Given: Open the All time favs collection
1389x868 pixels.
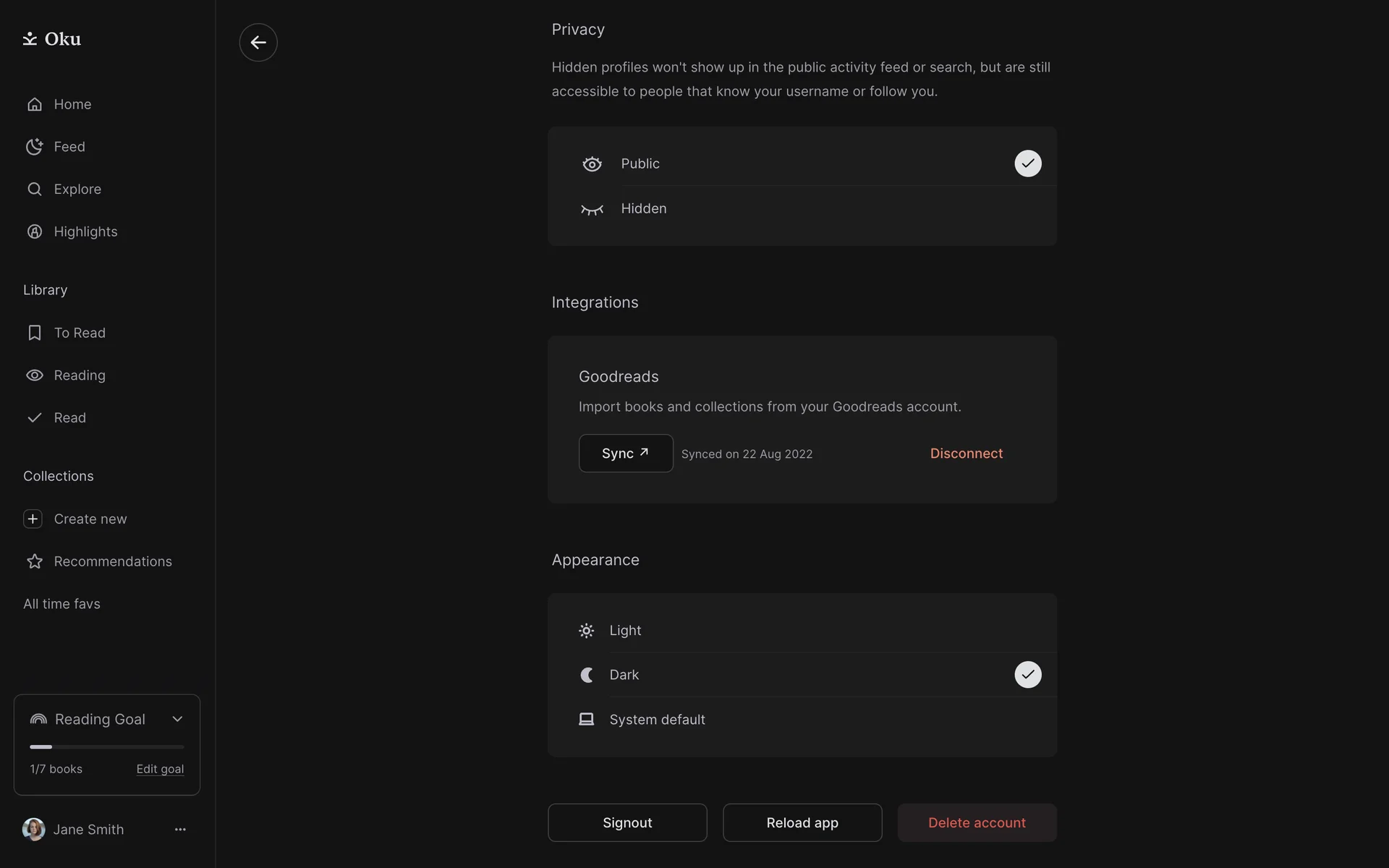Looking at the screenshot, I should [x=61, y=604].
